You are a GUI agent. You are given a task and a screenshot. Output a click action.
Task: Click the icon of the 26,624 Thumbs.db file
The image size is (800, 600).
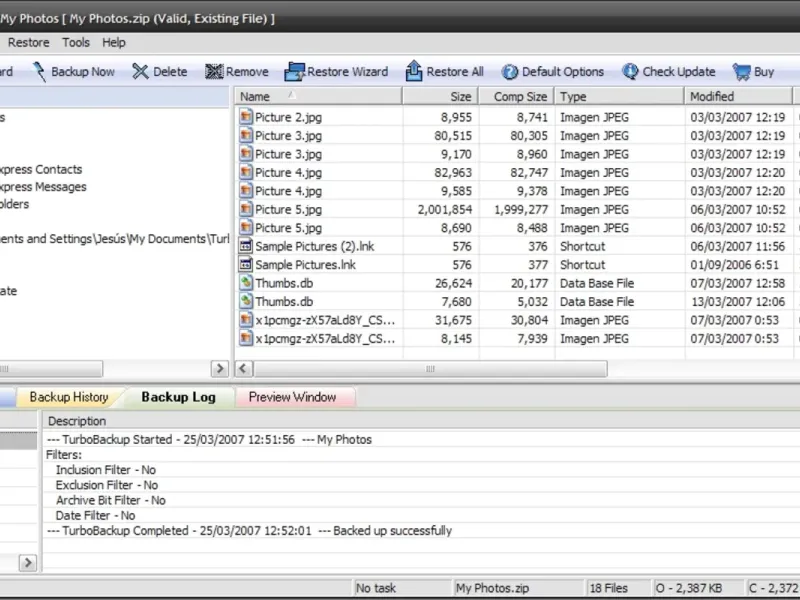point(246,283)
